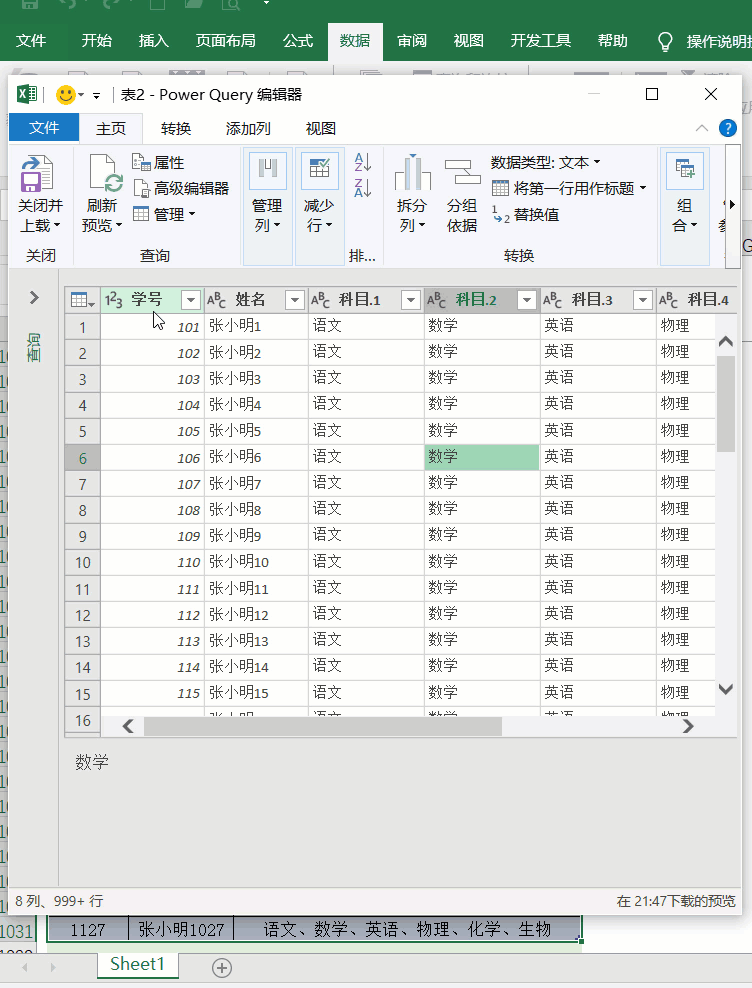Open the Use First Row as Headers arrow
752x988 pixels.
[x=643, y=188]
